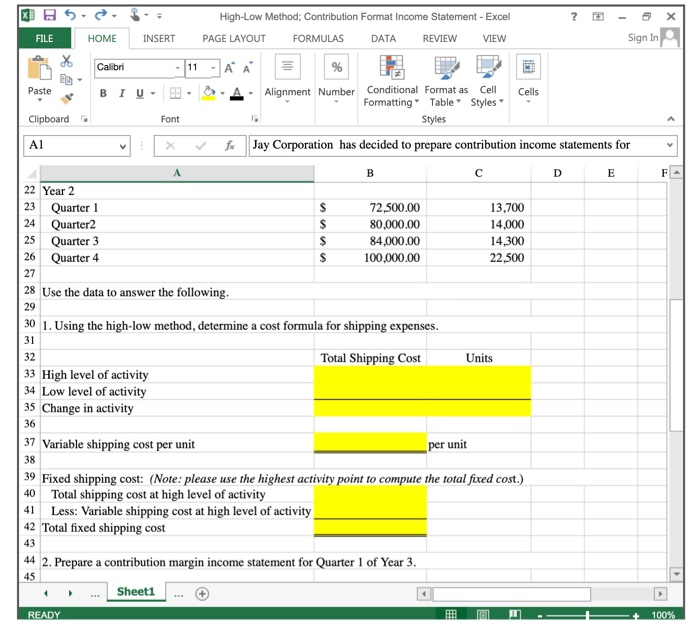Screen dimensions: 700x625
Task: Switch to the DATA tab
Action: pos(383,38)
